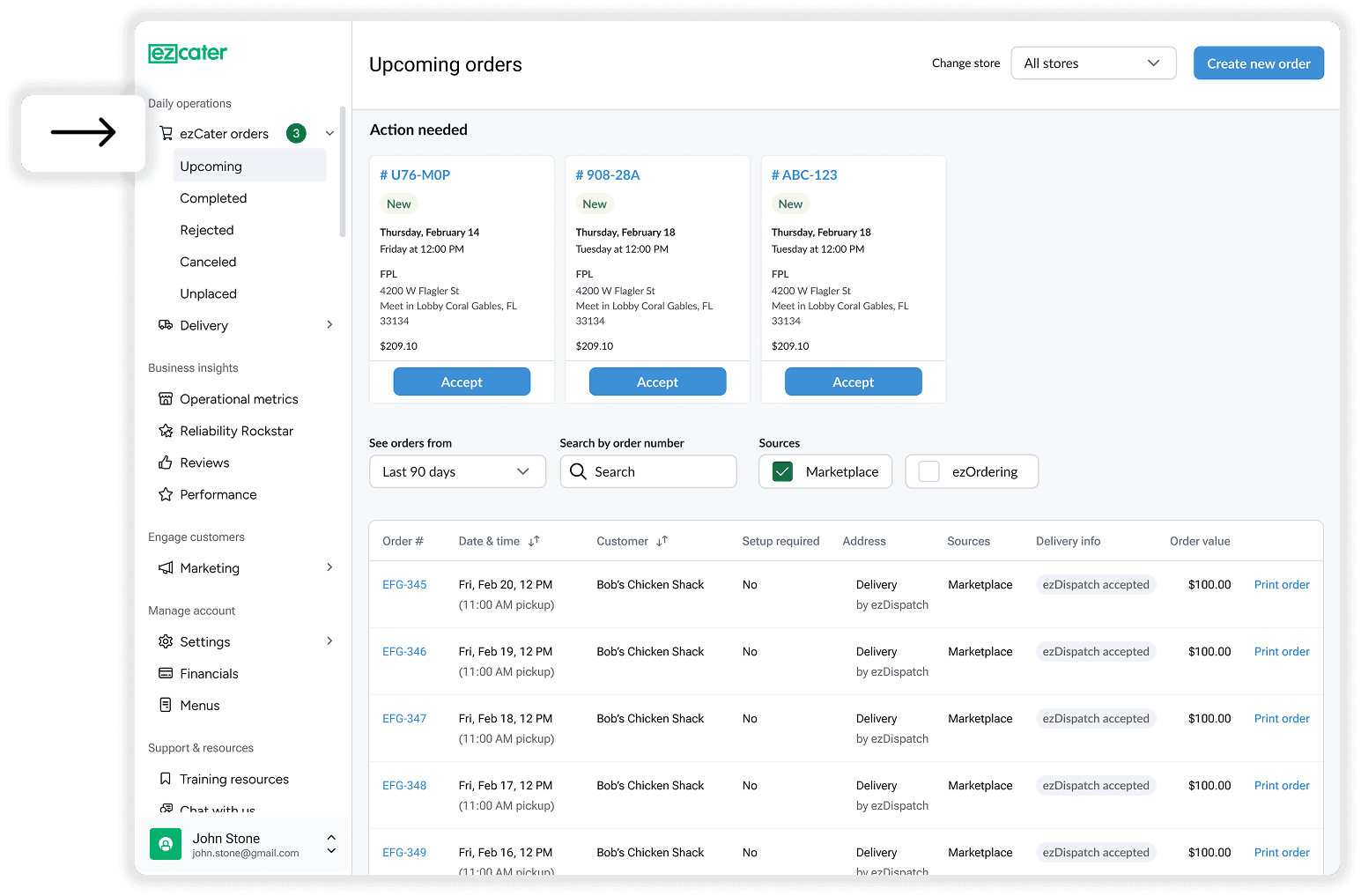Viewport: 1361px width, 896px height.
Task: Print order EFG-345
Action: coord(1282,584)
